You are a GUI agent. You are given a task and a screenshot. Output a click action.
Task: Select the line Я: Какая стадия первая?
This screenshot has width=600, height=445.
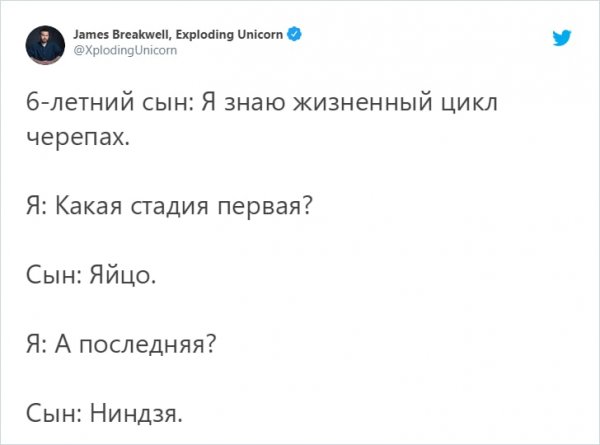pos(165,207)
